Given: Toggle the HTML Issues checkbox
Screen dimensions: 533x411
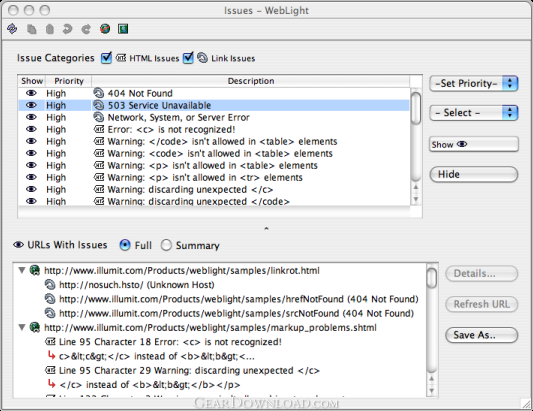Looking at the screenshot, I should click(106, 58).
